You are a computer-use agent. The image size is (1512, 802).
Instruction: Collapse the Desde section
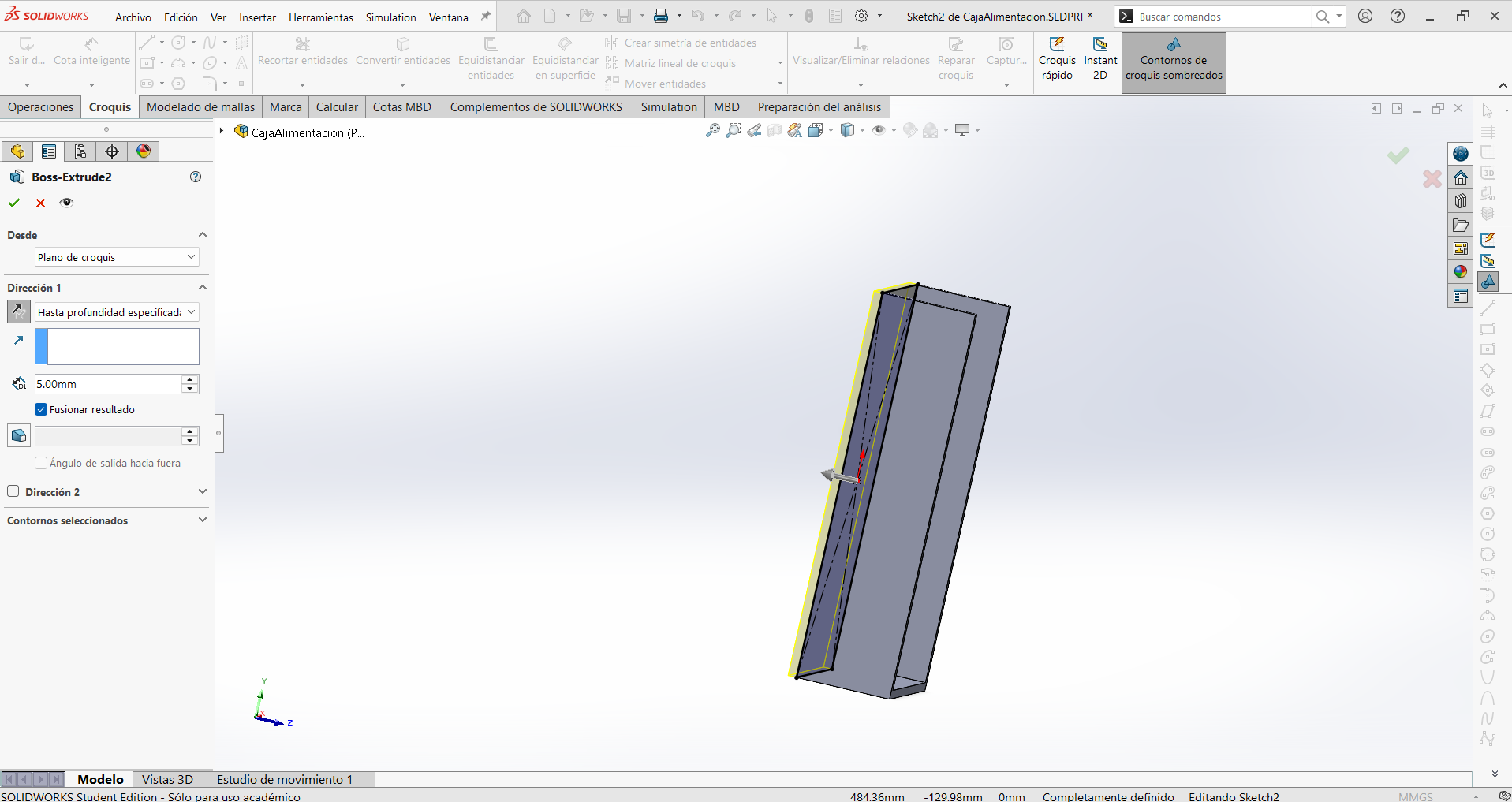203,235
